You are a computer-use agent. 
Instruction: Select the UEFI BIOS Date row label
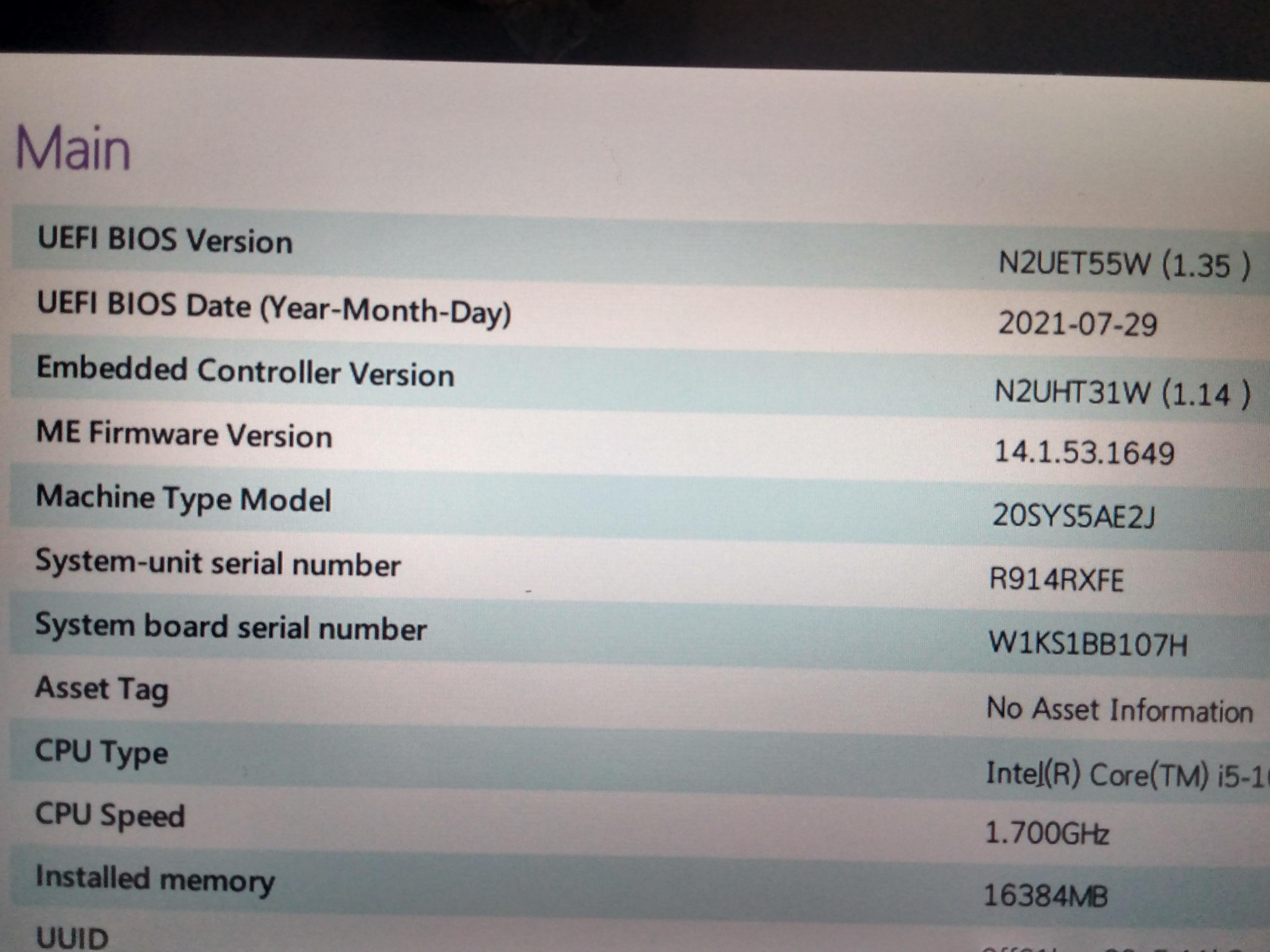click(274, 309)
